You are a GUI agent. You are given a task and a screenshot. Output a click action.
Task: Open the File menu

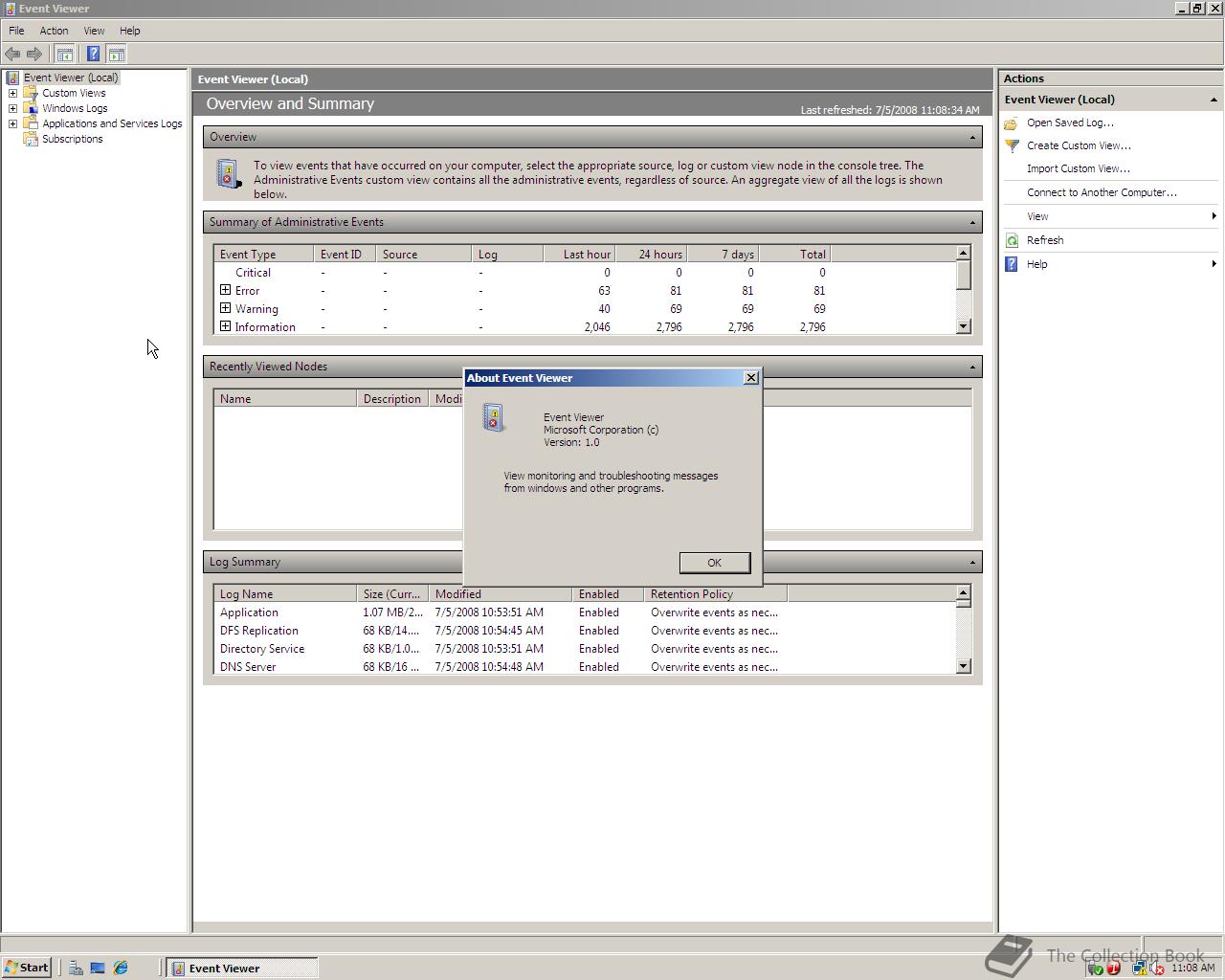coord(16,31)
